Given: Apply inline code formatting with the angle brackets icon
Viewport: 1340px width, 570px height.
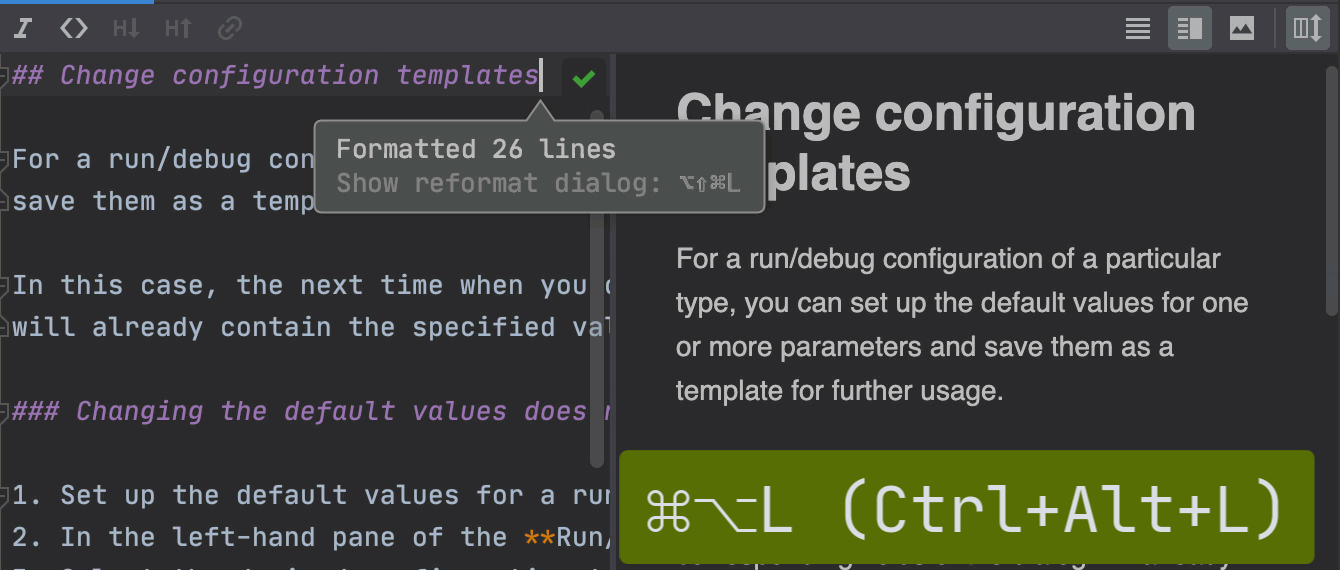Looking at the screenshot, I should (74, 28).
